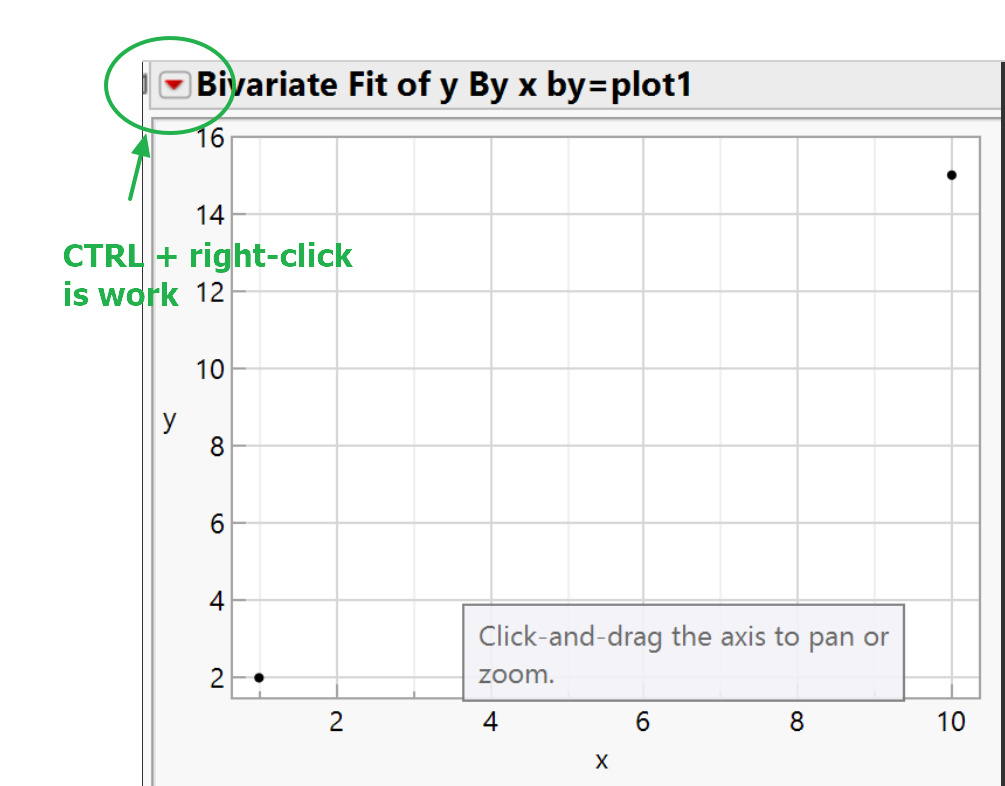Click the 10 tick label on the x axis

952,722
